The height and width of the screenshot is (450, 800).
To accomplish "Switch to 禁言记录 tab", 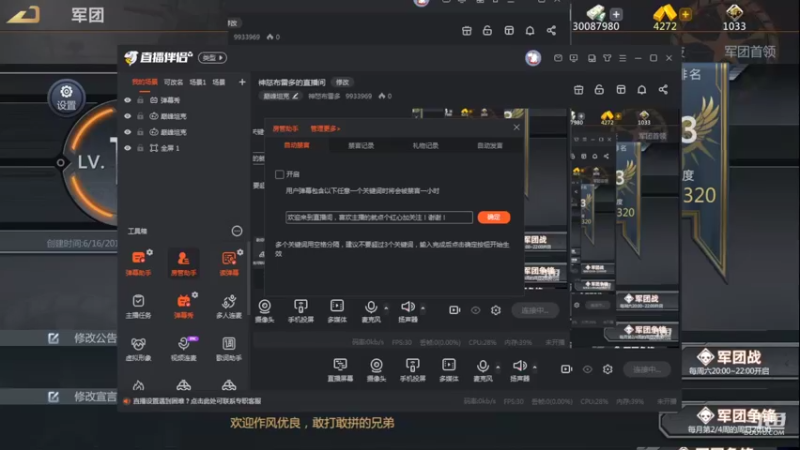I will [x=361, y=145].
